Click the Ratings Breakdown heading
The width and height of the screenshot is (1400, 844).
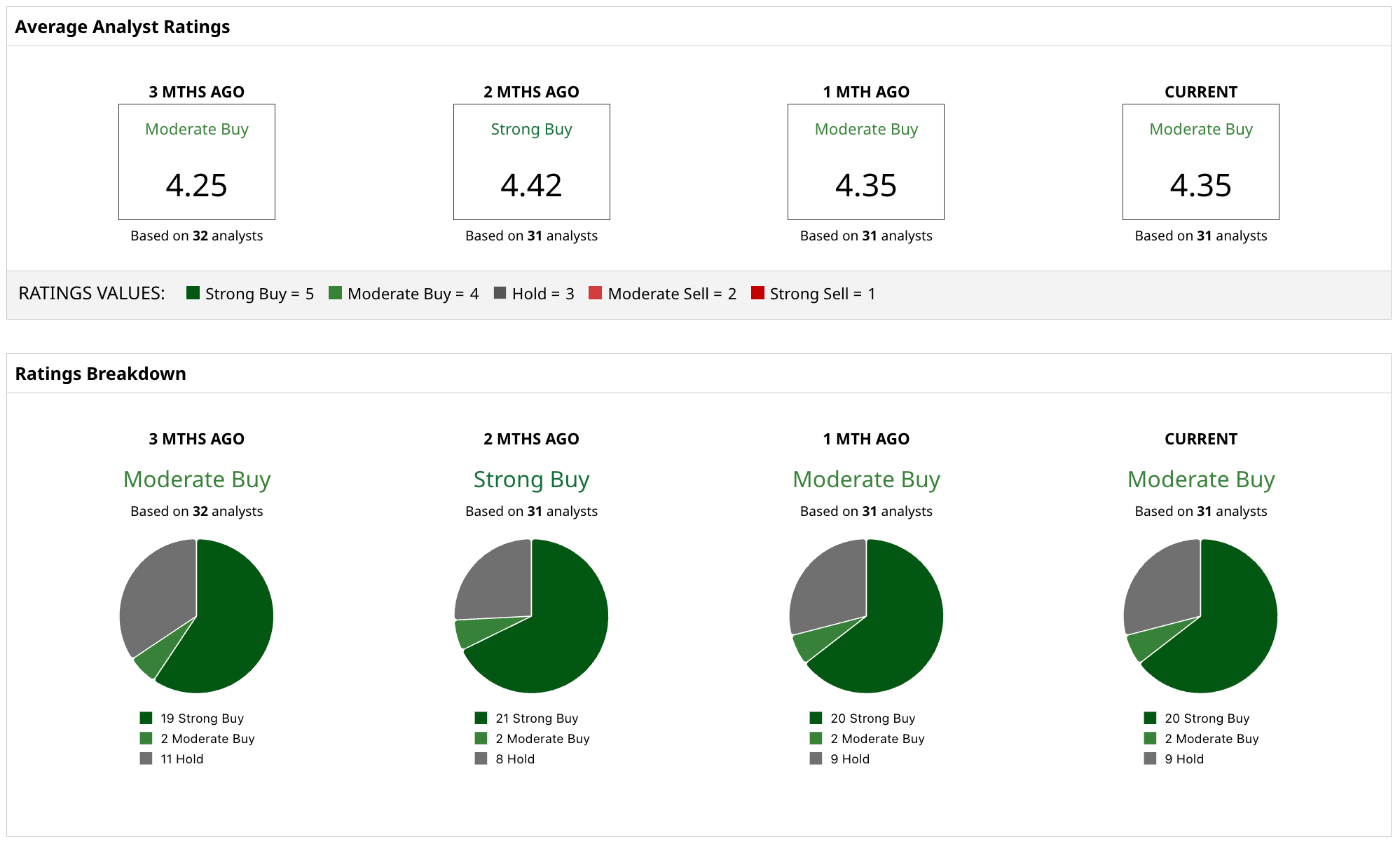click(x=101, y=374)
